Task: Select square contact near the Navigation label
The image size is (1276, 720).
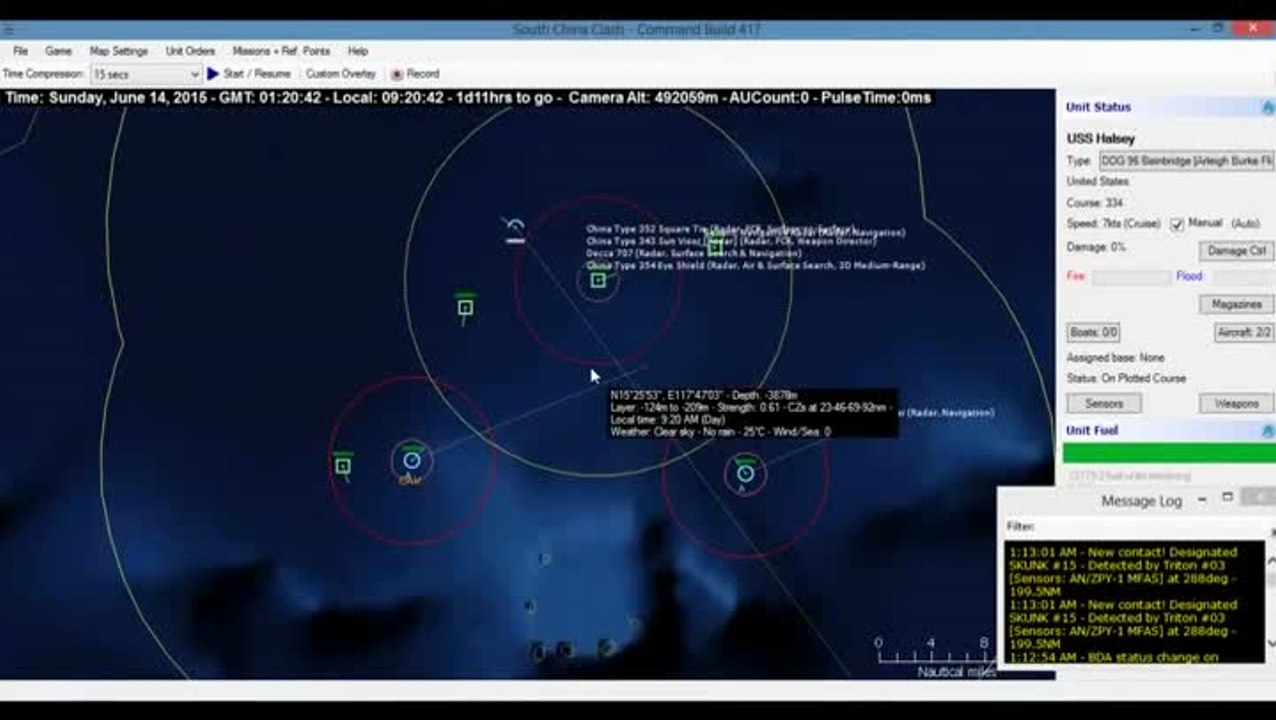Action: [715, 246]
